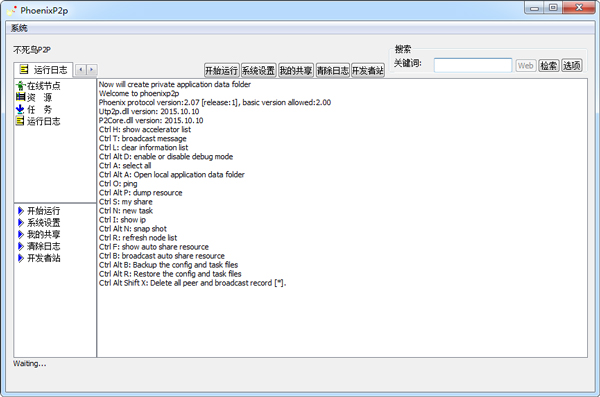
Task: Click the 运行日志 tree log icon
Action: (20, 121)
